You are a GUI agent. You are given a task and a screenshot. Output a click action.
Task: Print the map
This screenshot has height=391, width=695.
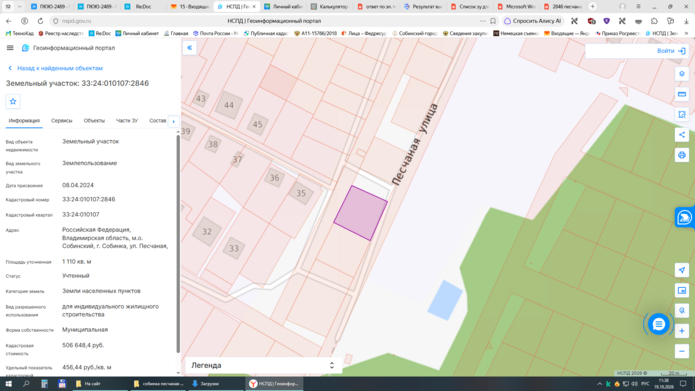coord(682,155)
